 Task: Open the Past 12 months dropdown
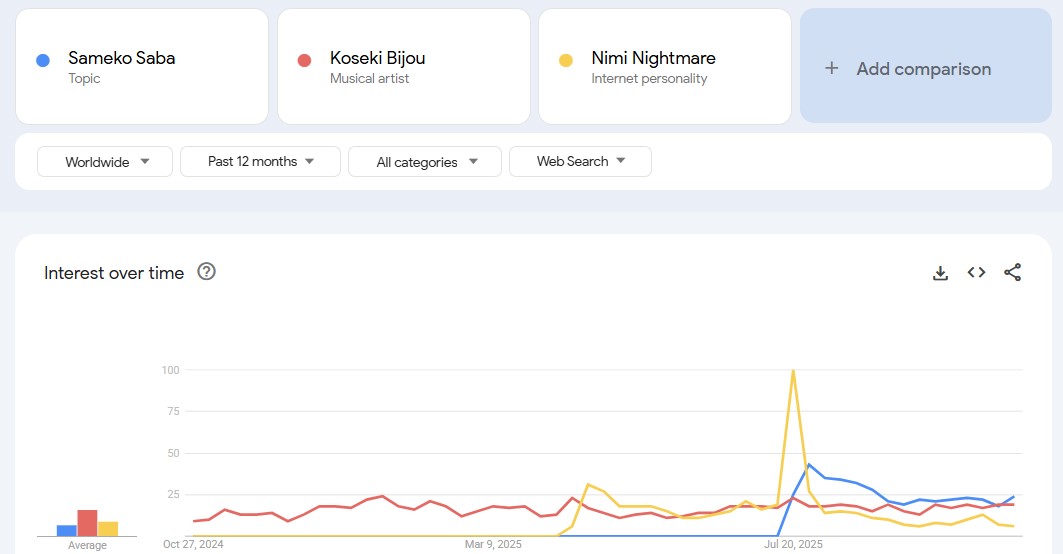(260, 161)
